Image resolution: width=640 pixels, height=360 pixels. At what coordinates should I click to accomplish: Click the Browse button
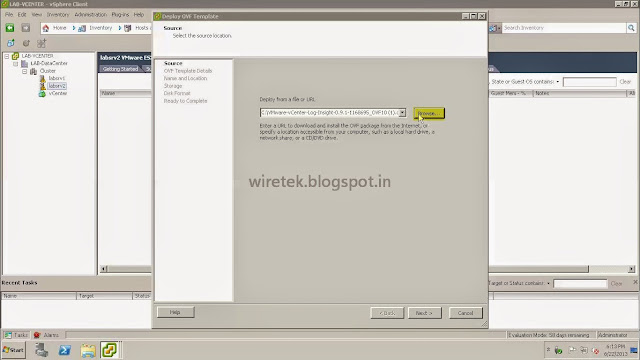coord(429,113)
